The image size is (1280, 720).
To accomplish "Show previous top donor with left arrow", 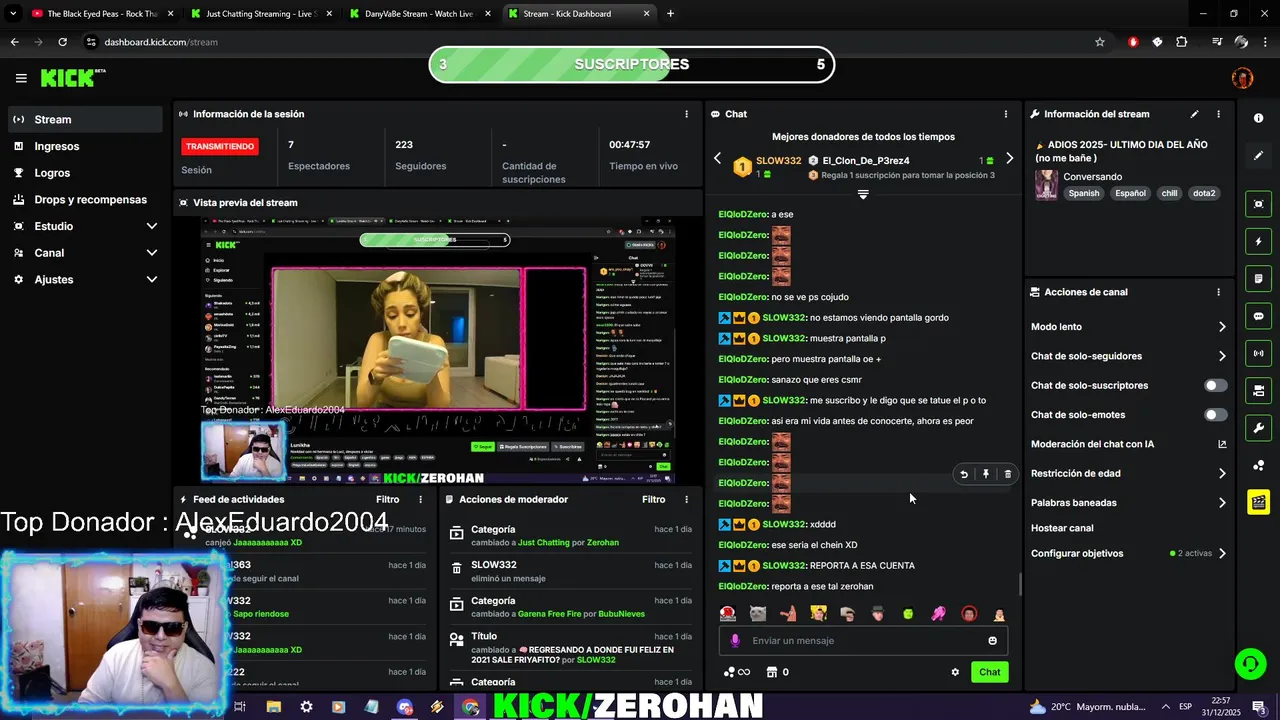I will pyautogui.click(x=717, y=159).
